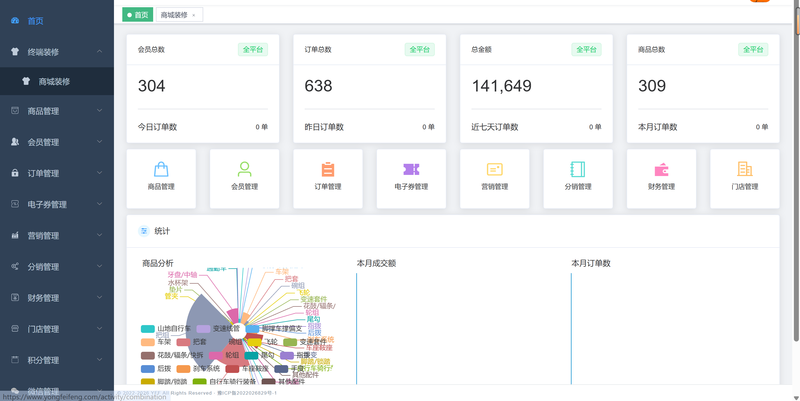800x401 pixels.
Task: Expand the 门店管理 menu chevron
Action: 99,329
